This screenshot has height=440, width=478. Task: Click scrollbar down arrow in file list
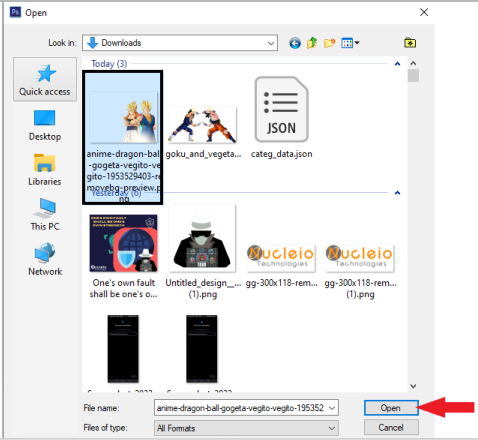point(413,386)
